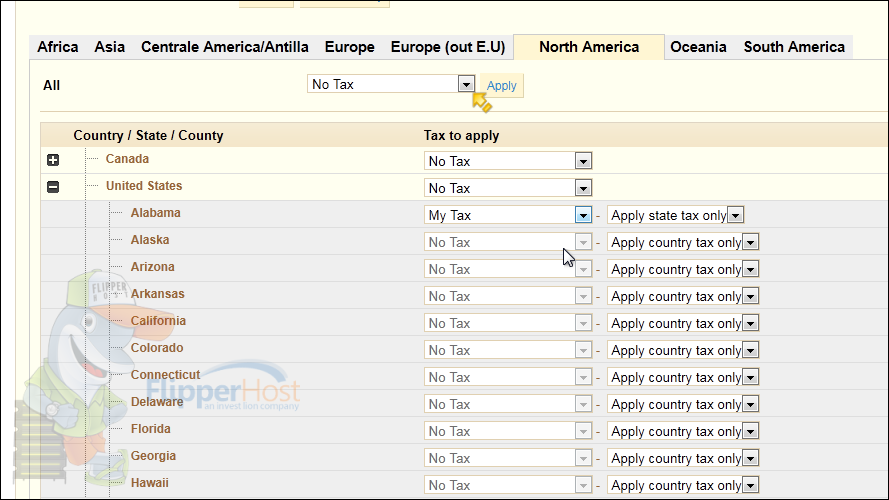Click the Apply button for All
The height and width of the screenshot is (500, 889).
click(501, 86)
